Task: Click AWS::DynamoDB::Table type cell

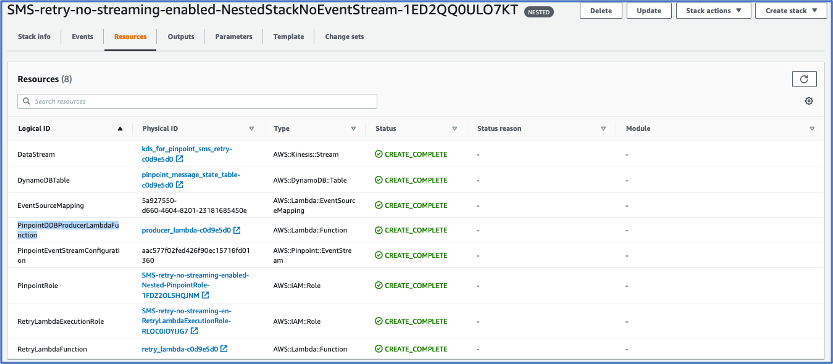Action: click(310, 180)
